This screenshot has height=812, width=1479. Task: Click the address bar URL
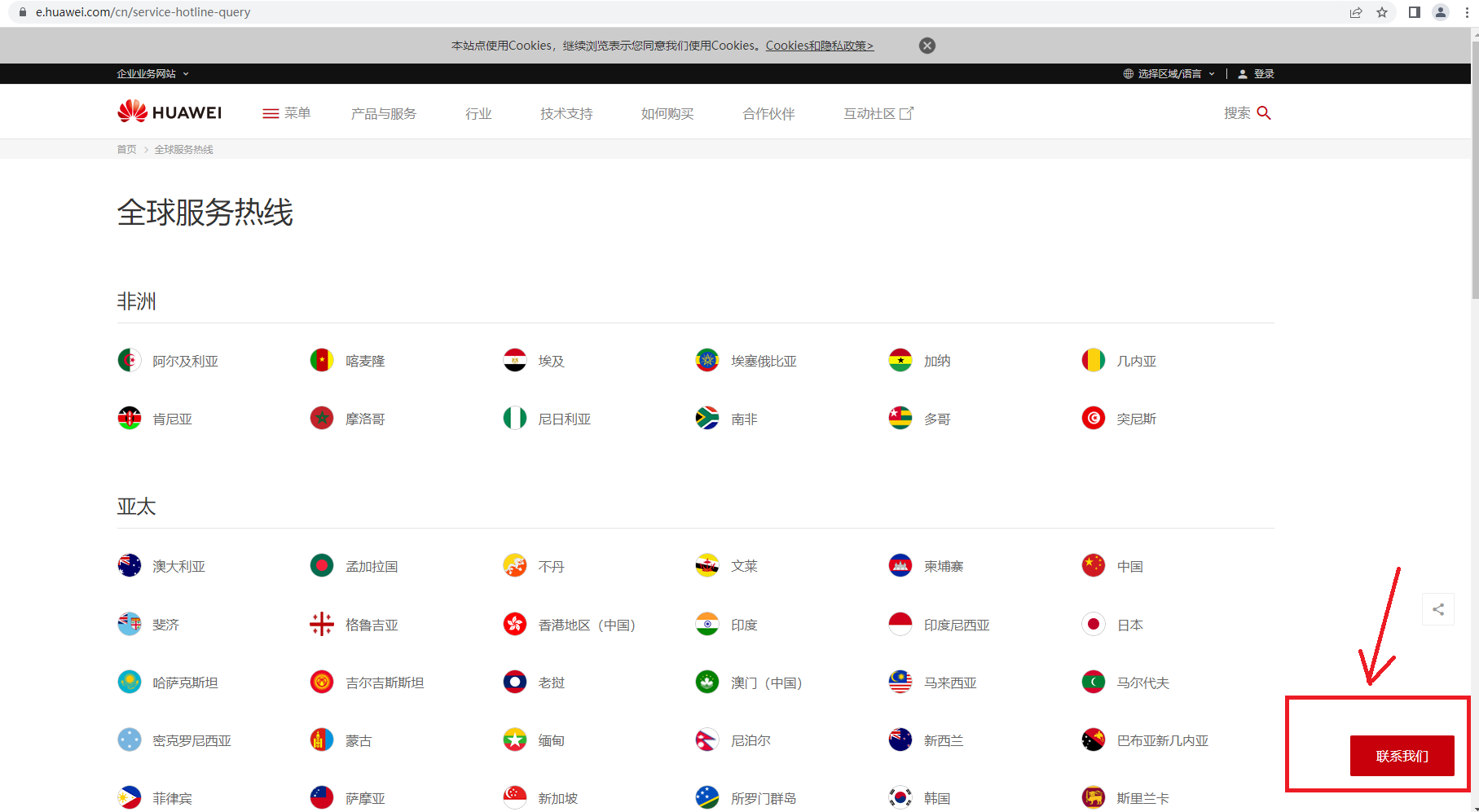coord(143,12)
